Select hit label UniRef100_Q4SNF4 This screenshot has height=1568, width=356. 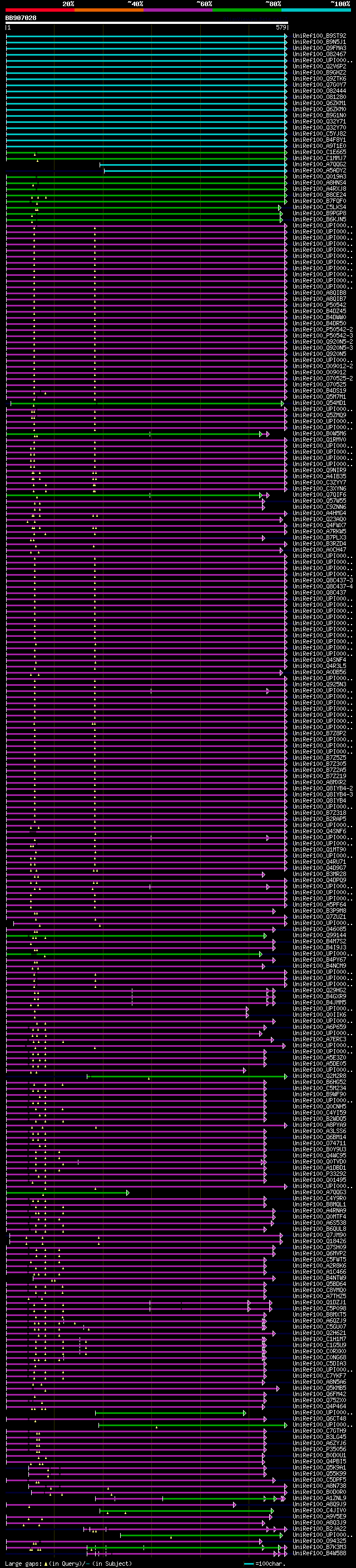click(319, 660)
